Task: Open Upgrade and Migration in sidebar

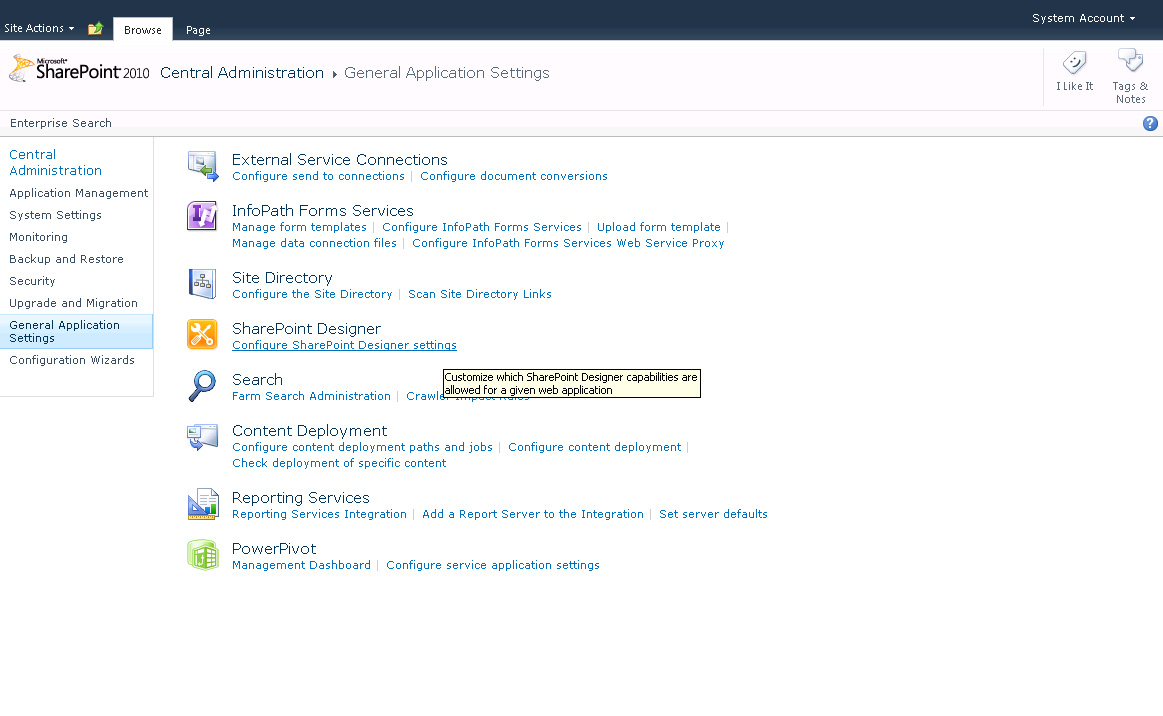Action: (x=73, y=303)
